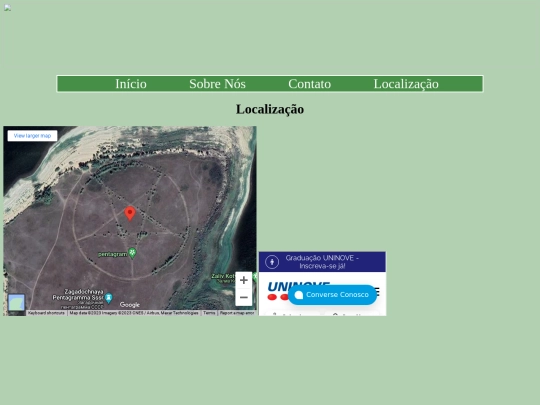
Task: Click the pentagram place label text
Action: click(x=113, y=255)
